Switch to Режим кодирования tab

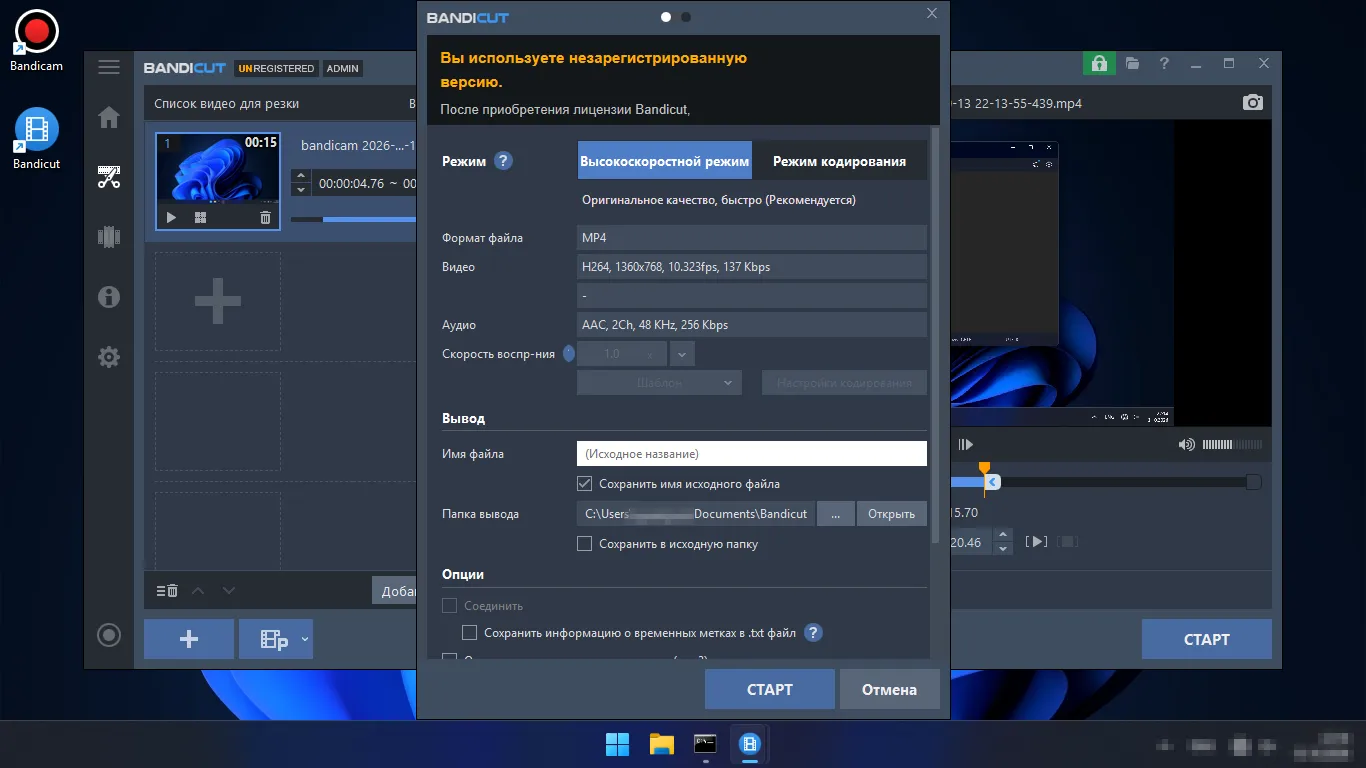(839, 161)
